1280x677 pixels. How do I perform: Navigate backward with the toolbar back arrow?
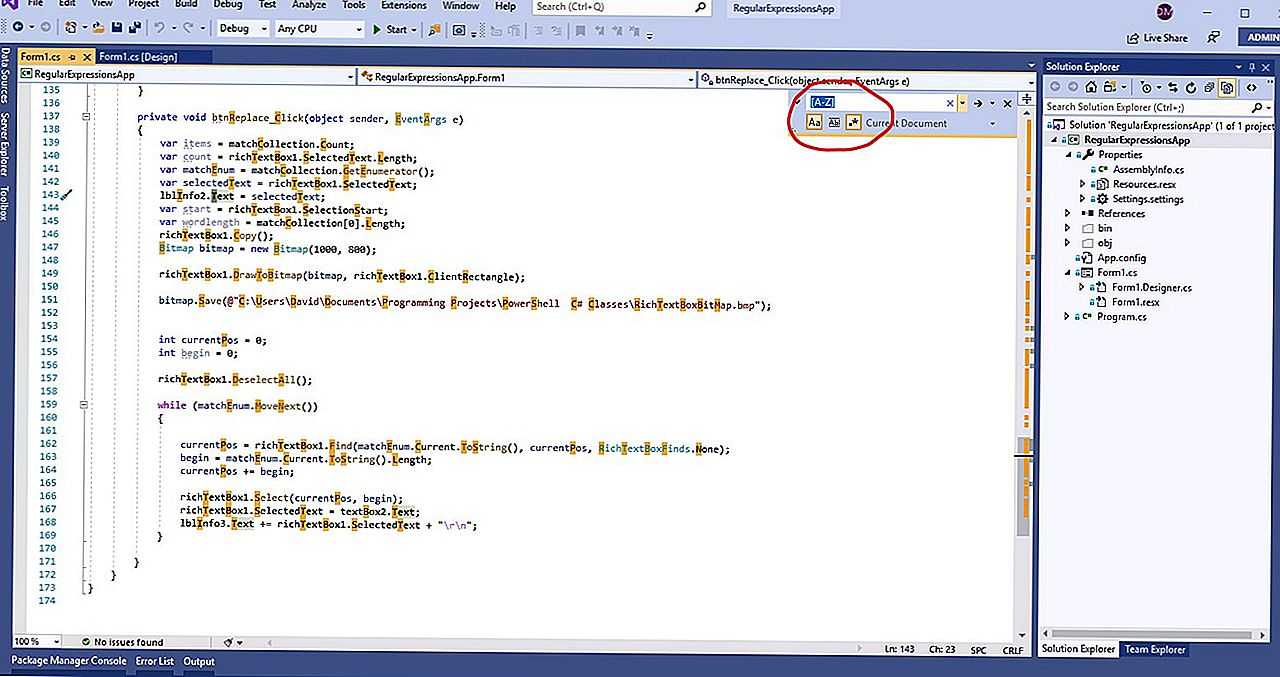coord(18,28)
